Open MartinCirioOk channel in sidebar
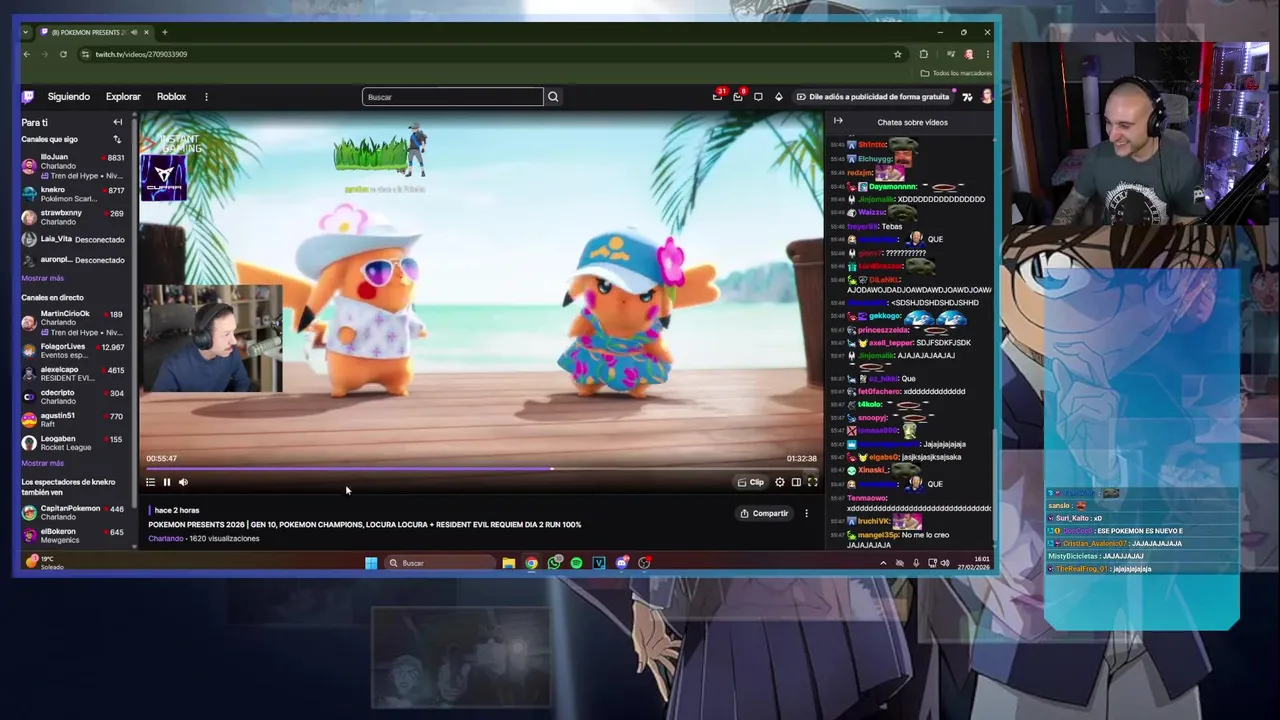 72,323
